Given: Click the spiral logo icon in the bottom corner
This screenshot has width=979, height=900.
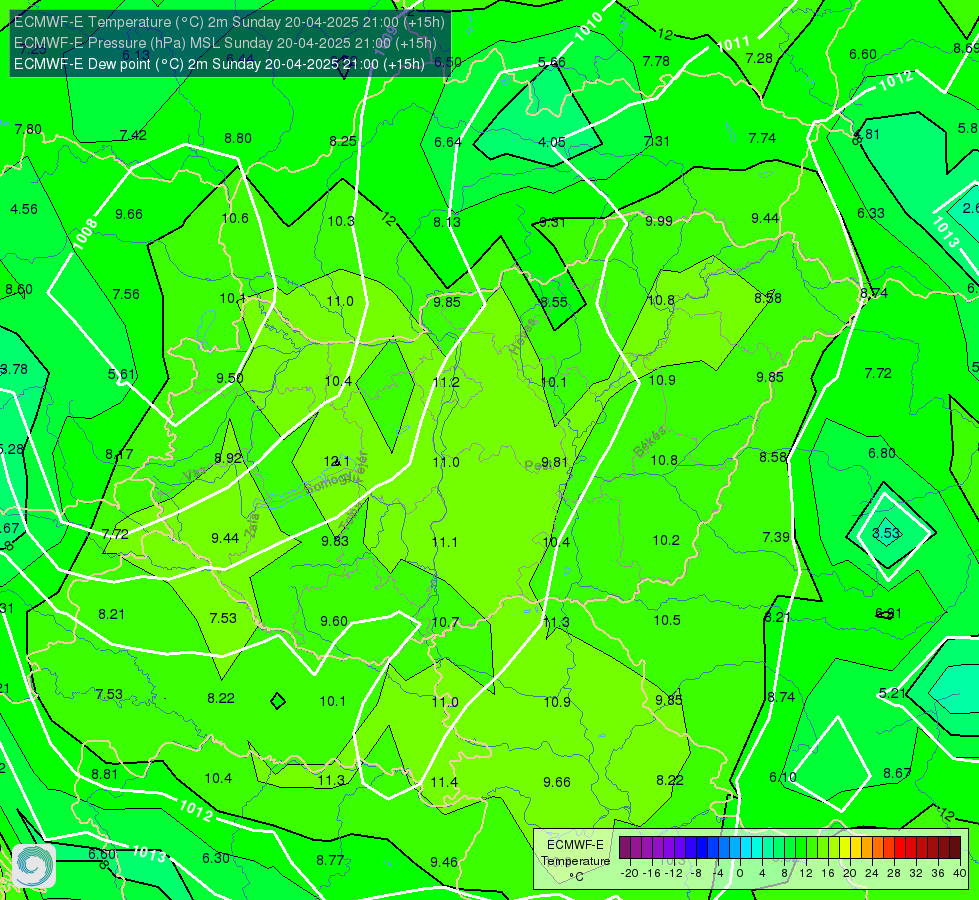Looking at the screenshot, I should (x=34, y=866).
